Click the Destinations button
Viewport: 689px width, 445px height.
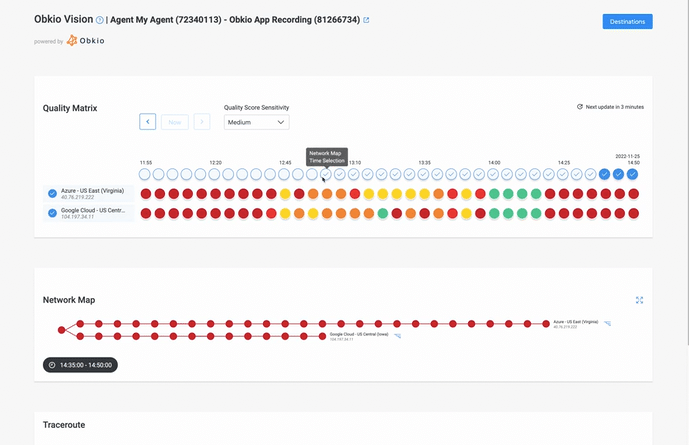tap(627, 21)
